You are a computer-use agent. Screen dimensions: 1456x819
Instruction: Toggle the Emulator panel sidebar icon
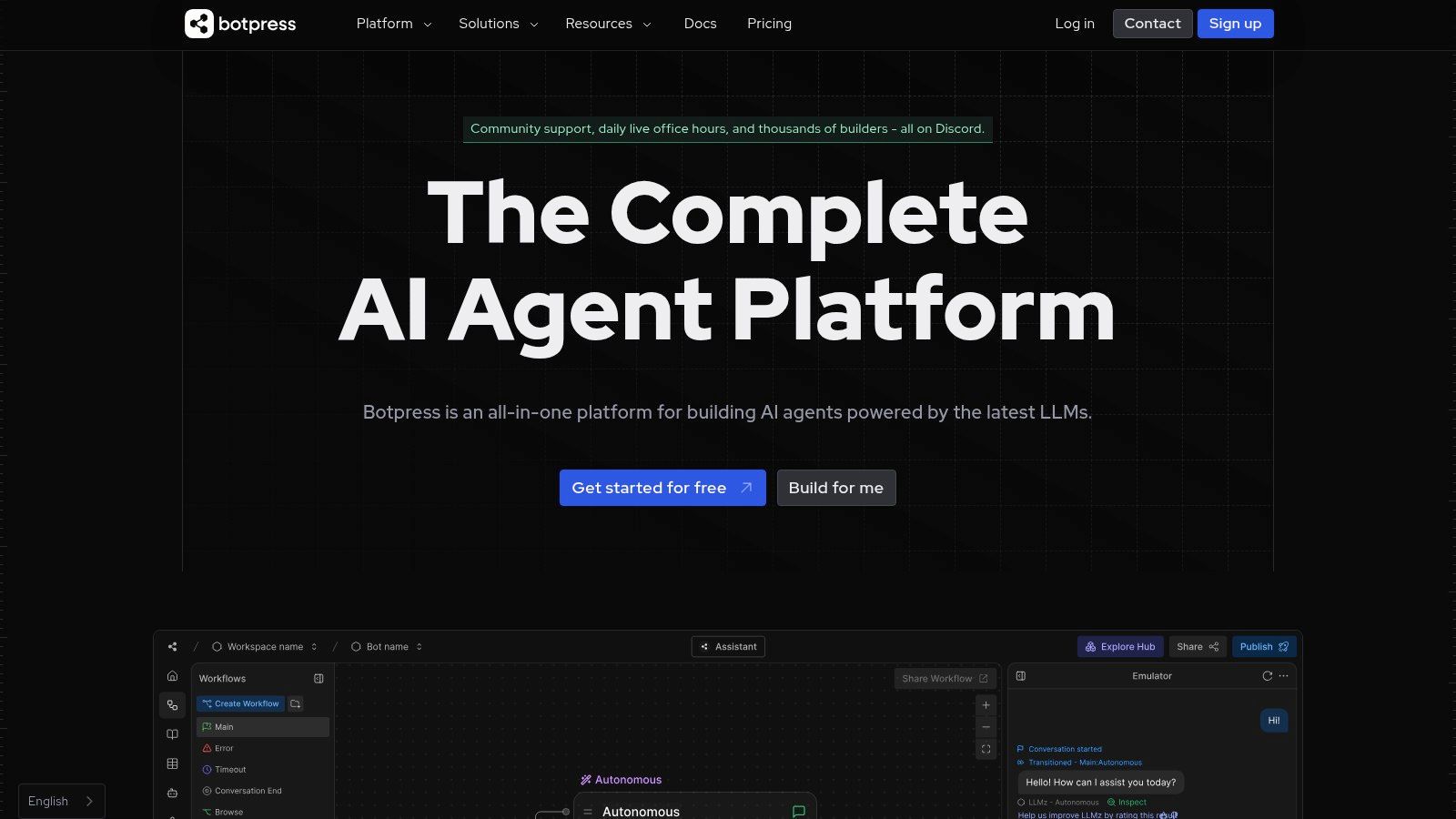pyautogui.click(x=1021, y=676)
